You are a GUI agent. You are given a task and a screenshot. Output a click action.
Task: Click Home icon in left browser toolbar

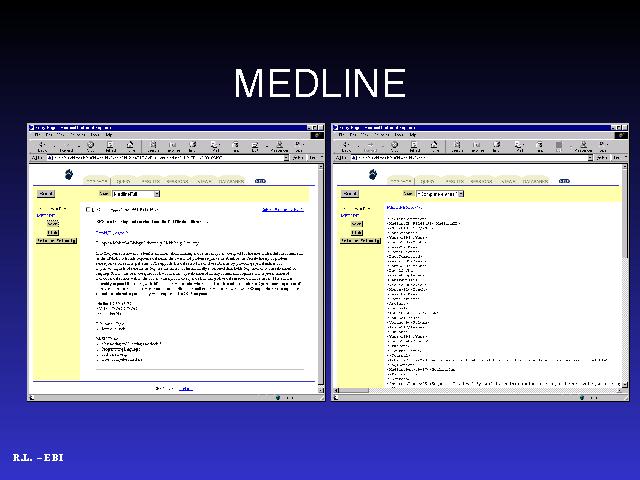point(130,146)
